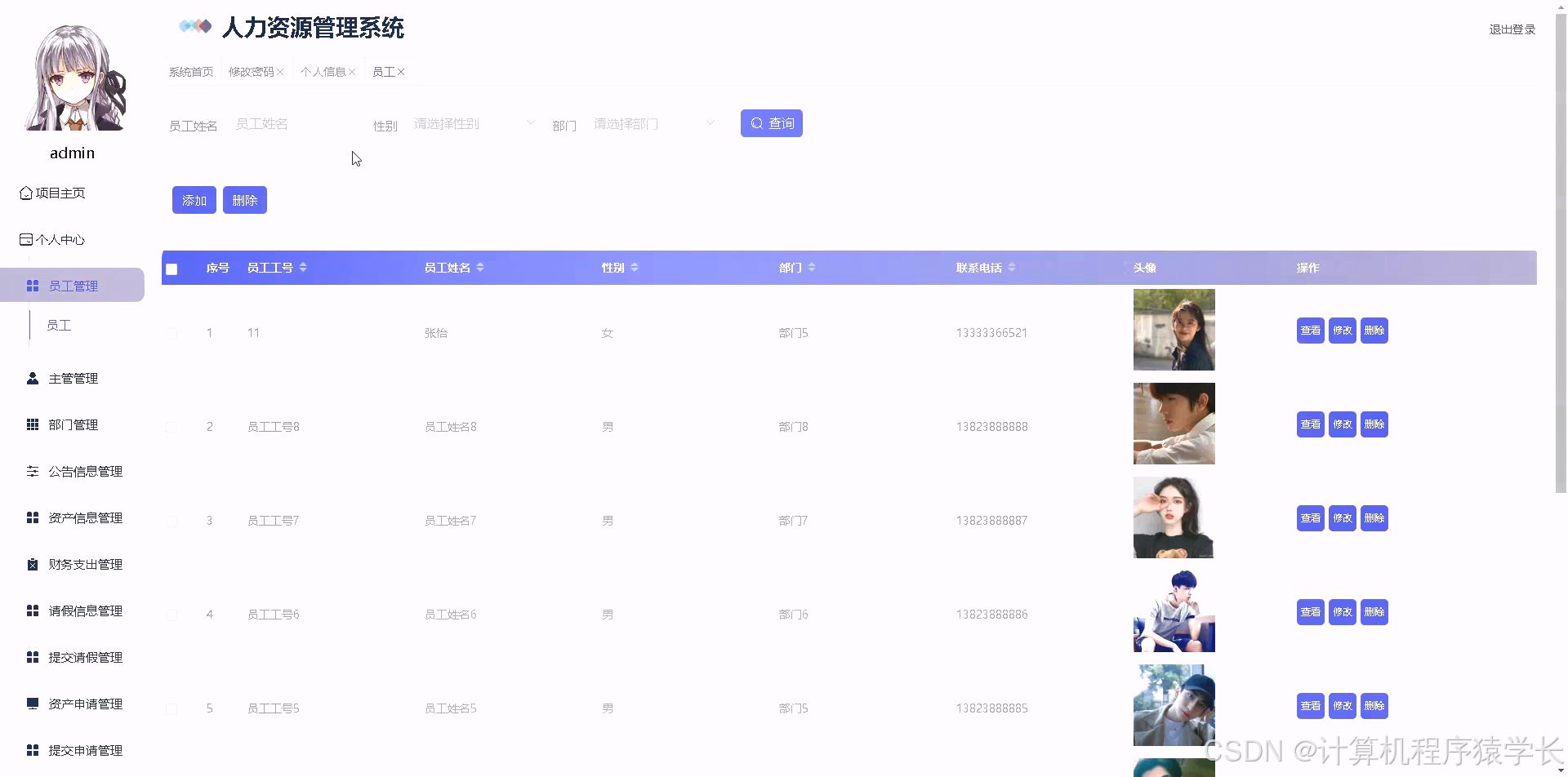This screenshot has height=777, width=1568.
Task: Select the 员工管理 grid icon
Action: (33, 285)
